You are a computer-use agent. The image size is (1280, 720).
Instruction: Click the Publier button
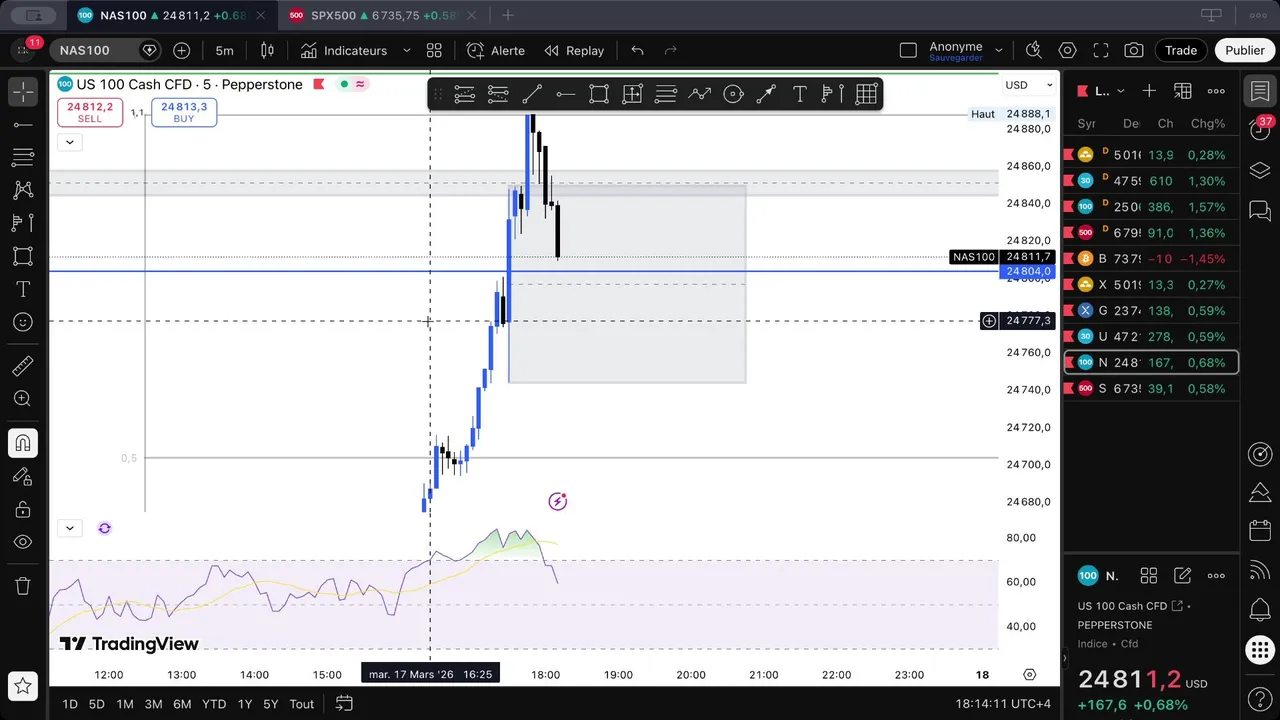click(x=1245, y=50)
